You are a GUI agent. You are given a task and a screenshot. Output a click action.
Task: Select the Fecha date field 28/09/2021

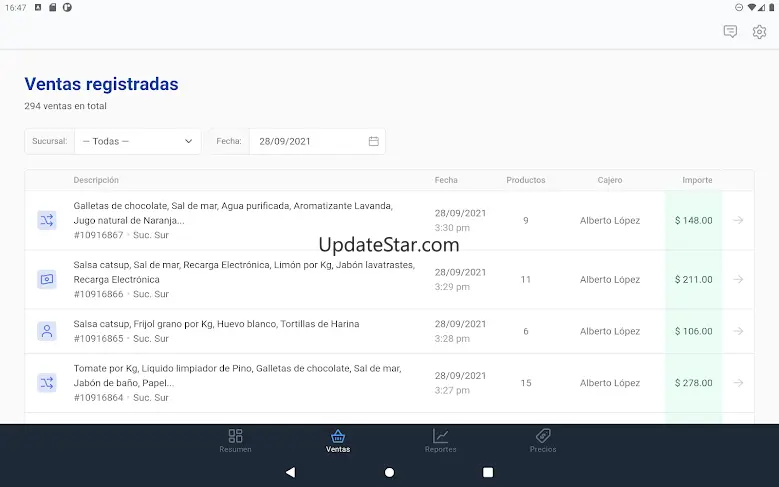pos(310,141)
